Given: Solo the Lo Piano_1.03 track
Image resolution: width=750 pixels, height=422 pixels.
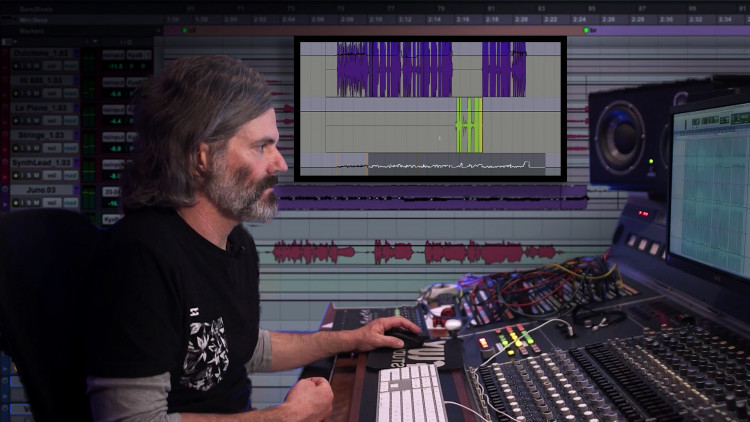Looking at the screenshot, I should [x=29, y=121].
